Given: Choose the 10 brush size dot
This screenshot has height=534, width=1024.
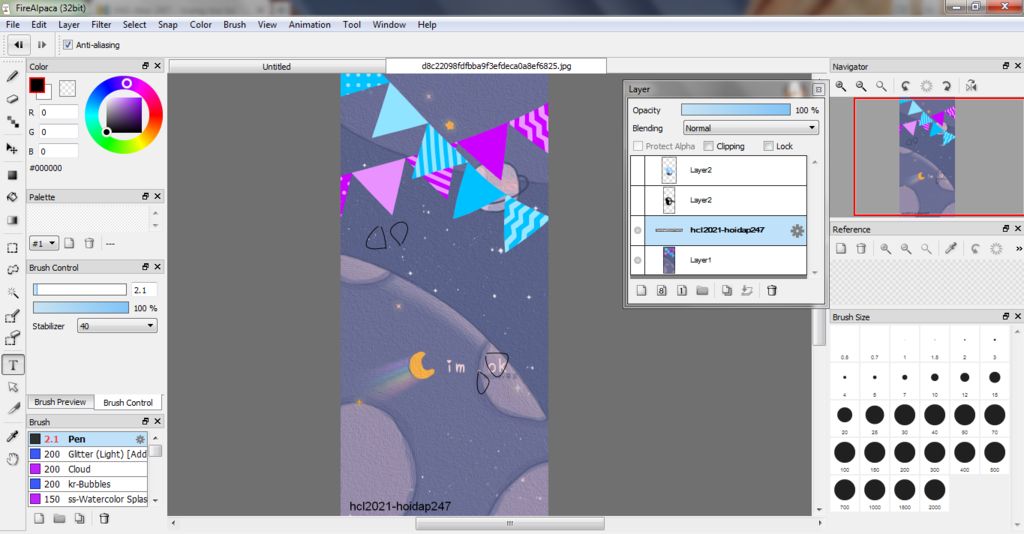Looking at the screenshot, I should click(x=935, y=377).
